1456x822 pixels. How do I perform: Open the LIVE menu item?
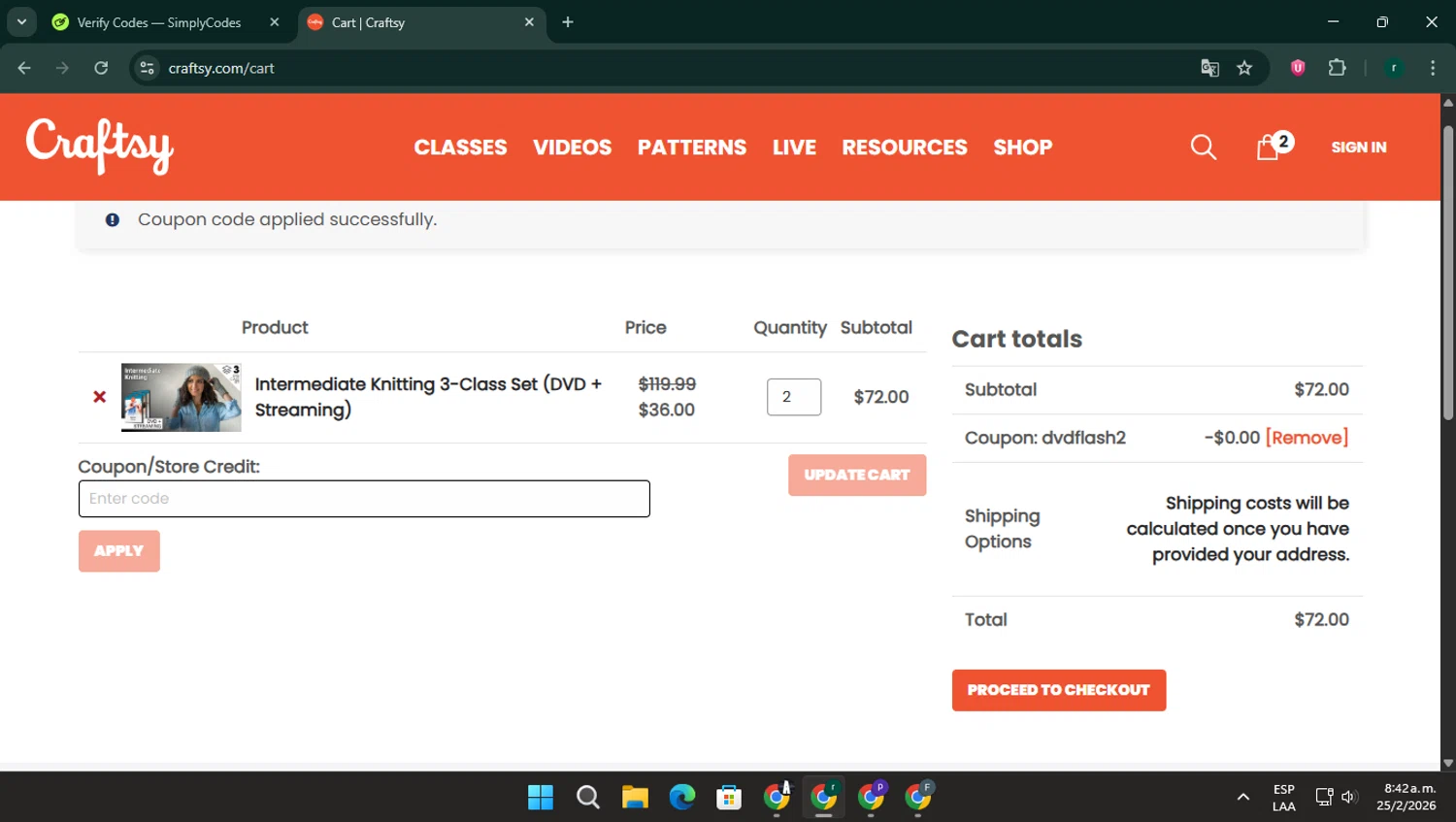click(794, 148)
